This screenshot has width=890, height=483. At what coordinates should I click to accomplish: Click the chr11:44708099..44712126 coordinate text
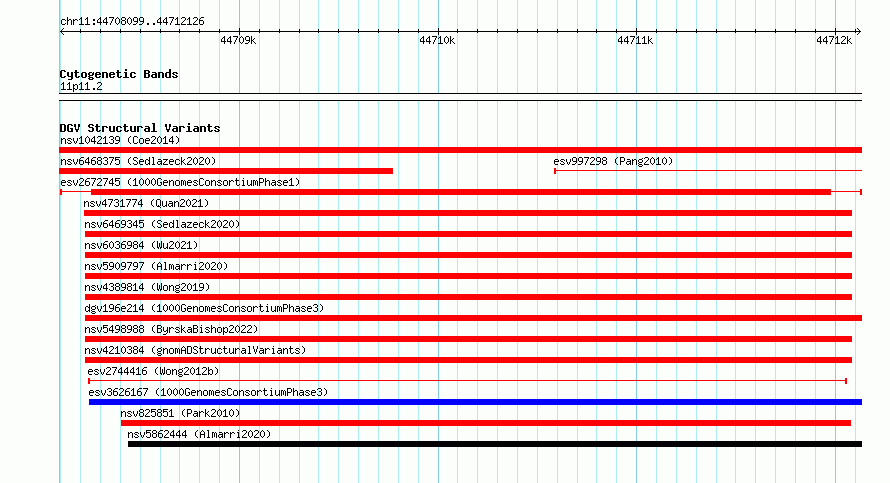132,21
